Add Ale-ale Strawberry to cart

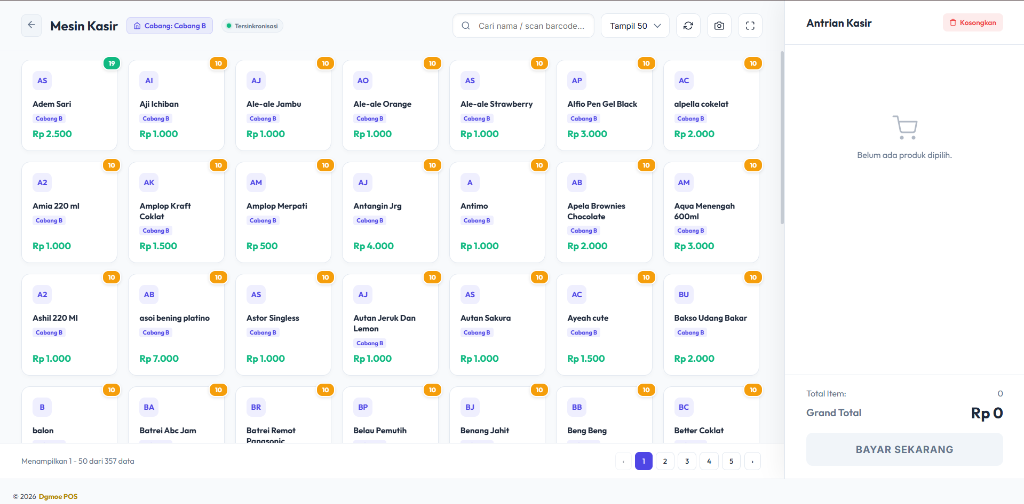click(498, 106)
